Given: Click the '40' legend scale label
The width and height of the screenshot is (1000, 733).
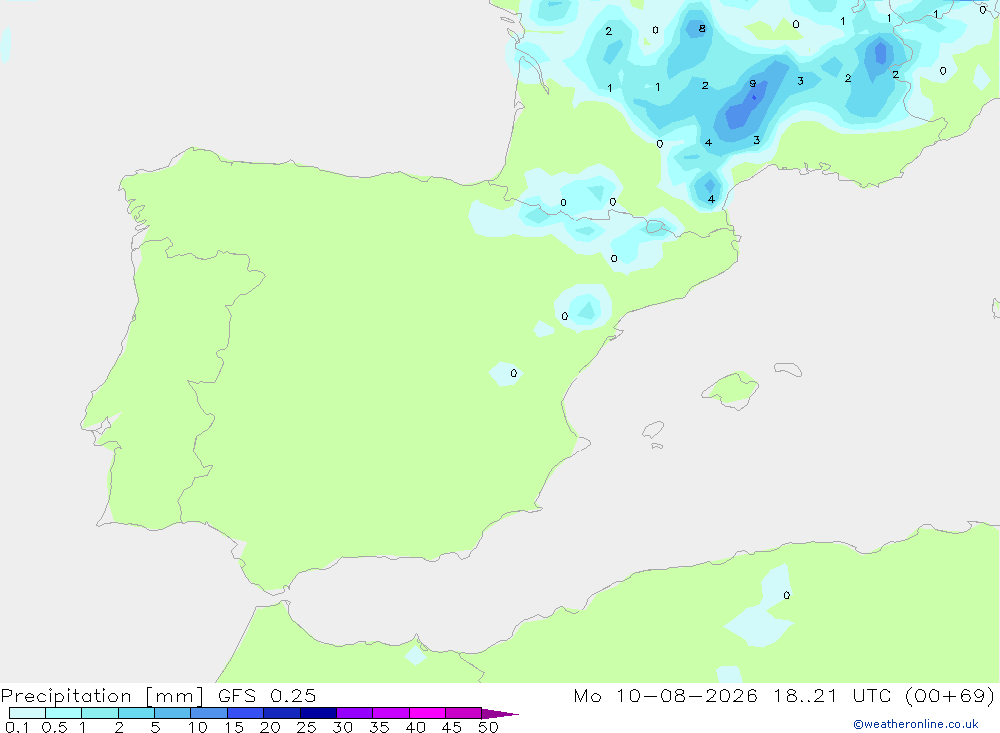Looking at the screenshot, I should pos(416,727).
